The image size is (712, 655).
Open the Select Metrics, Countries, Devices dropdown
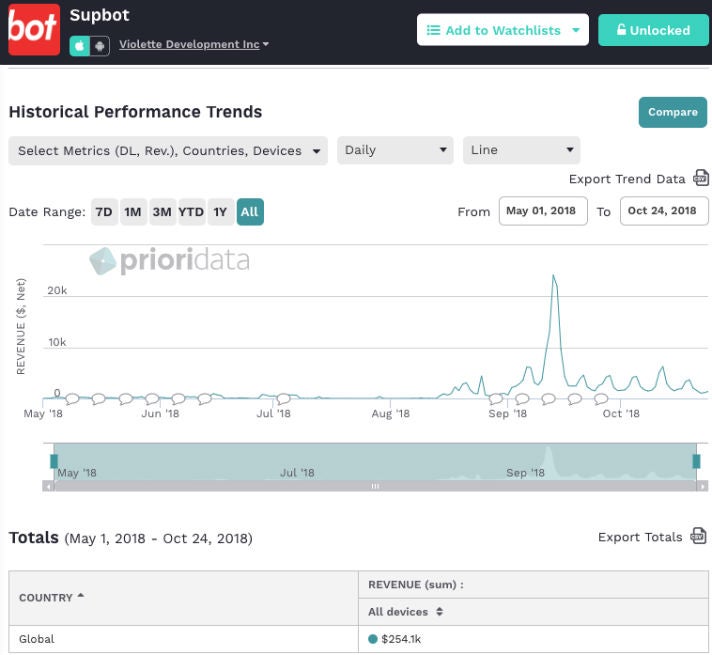tap(168, 151)
